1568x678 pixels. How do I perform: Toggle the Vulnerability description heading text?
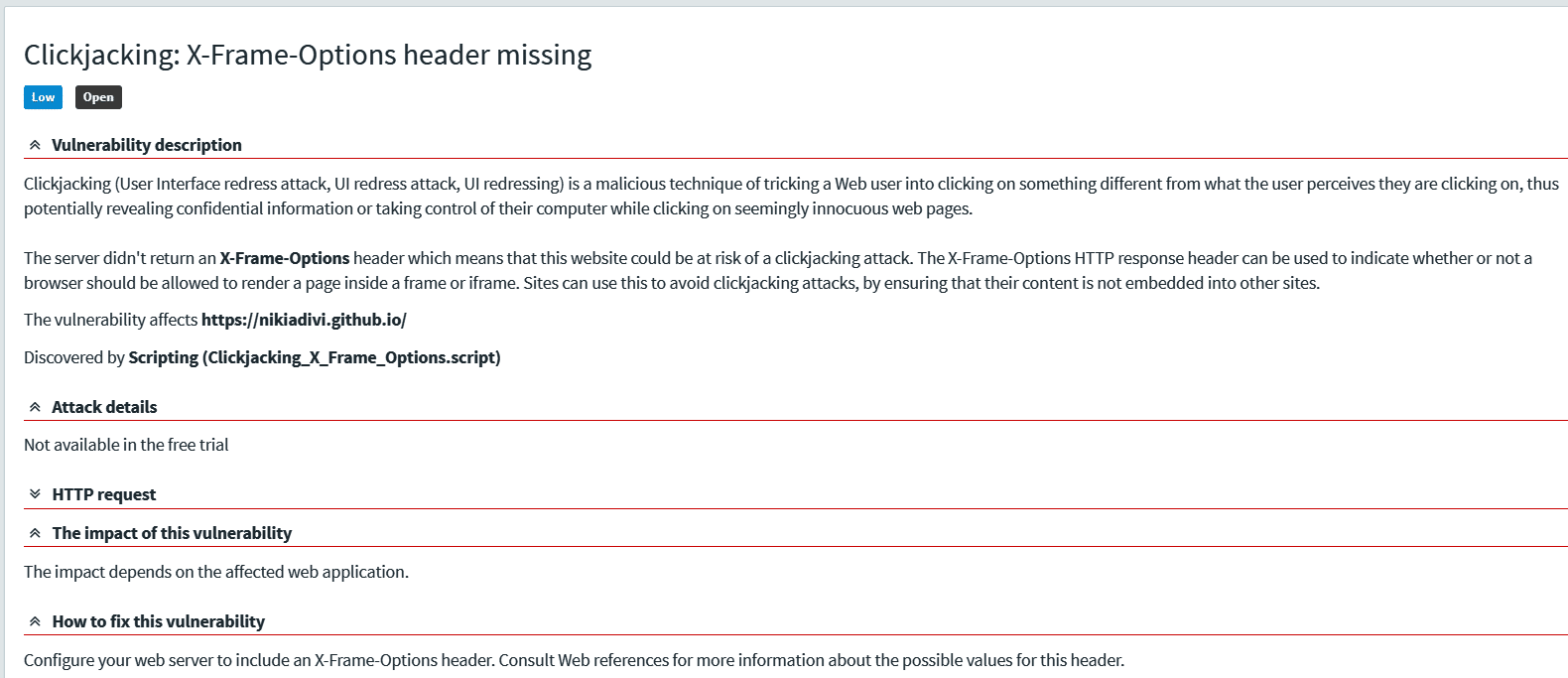pos(147,145)
